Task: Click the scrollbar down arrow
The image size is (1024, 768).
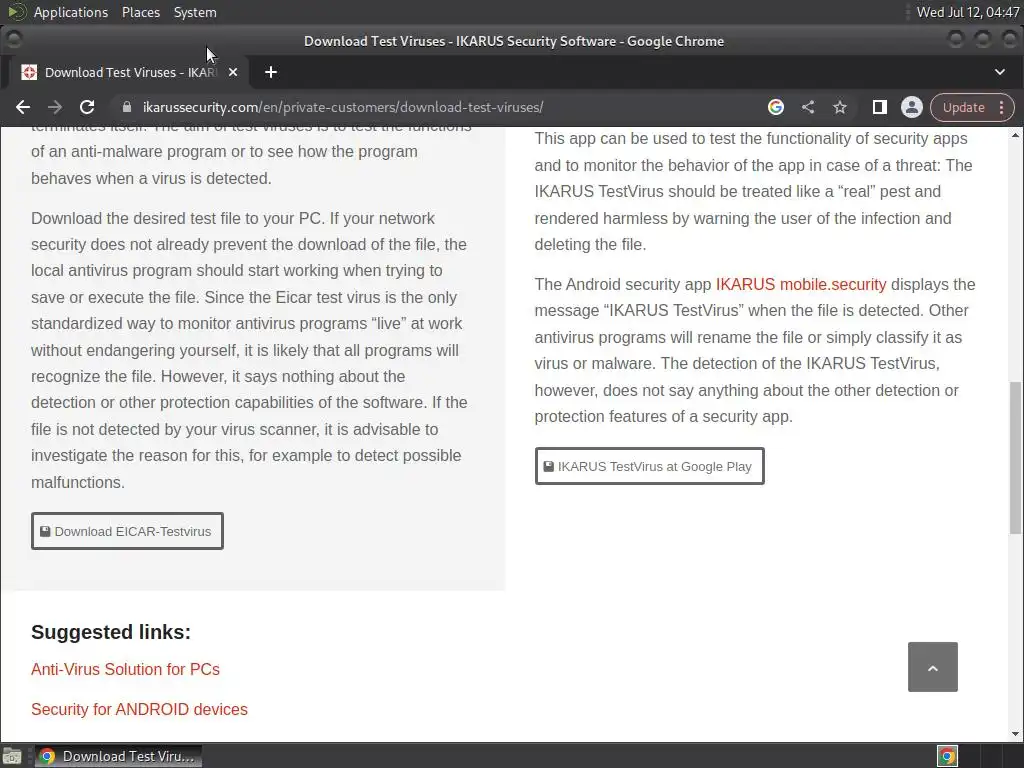Action: coord(1016,734)
